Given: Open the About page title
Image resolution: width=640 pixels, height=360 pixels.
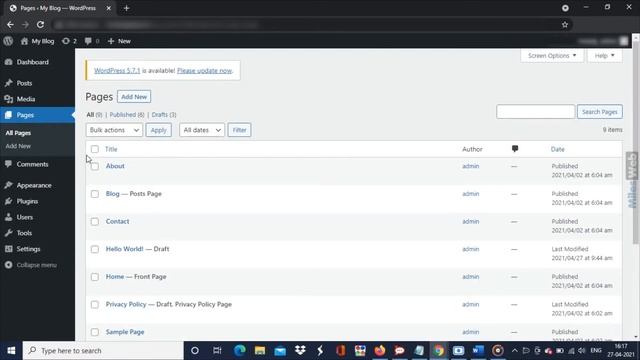Looking at the screenshot, I should pos(115,166).
